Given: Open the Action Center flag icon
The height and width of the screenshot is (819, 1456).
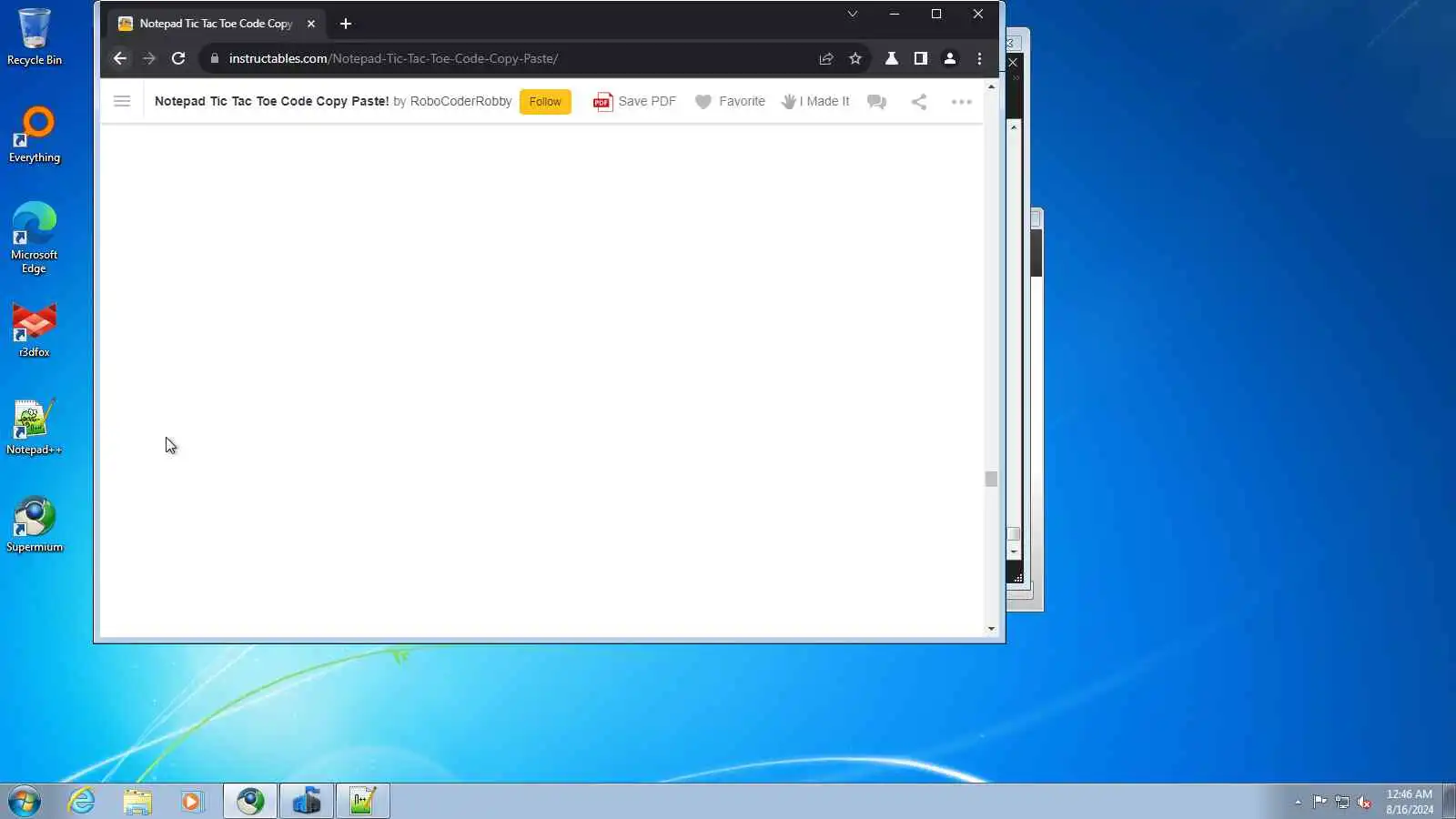Looking at the screenshot, I should point(1319,802).
